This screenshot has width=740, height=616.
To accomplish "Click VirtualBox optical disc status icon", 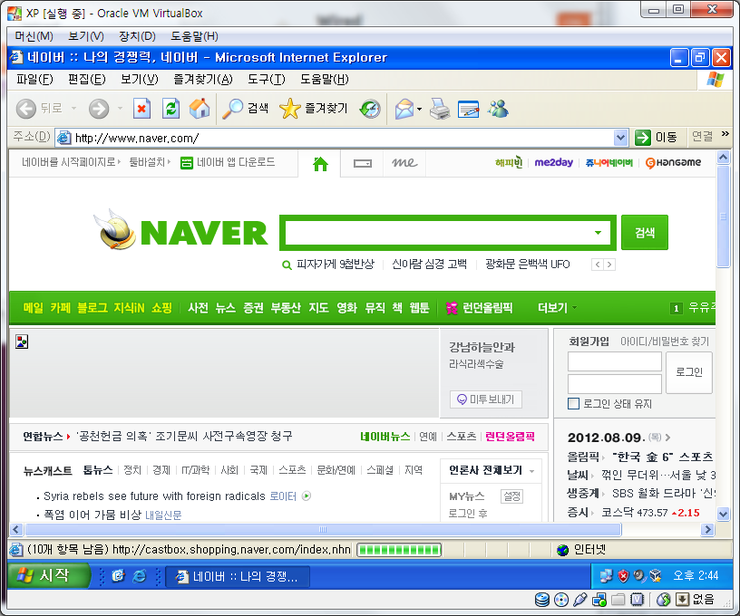I will coord(561,599).
